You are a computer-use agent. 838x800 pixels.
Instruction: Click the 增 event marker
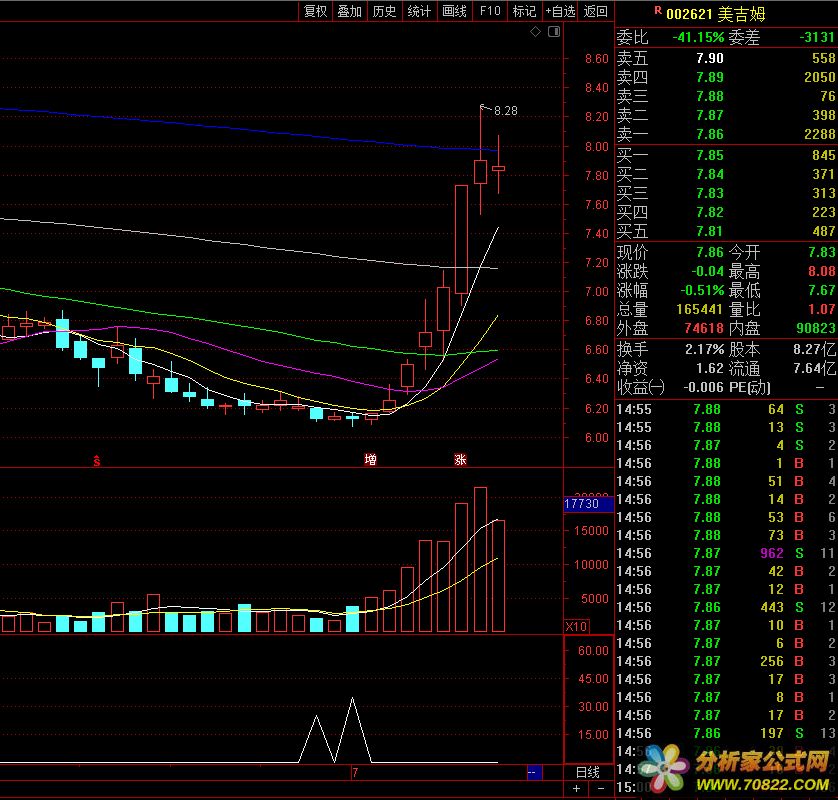370,460
